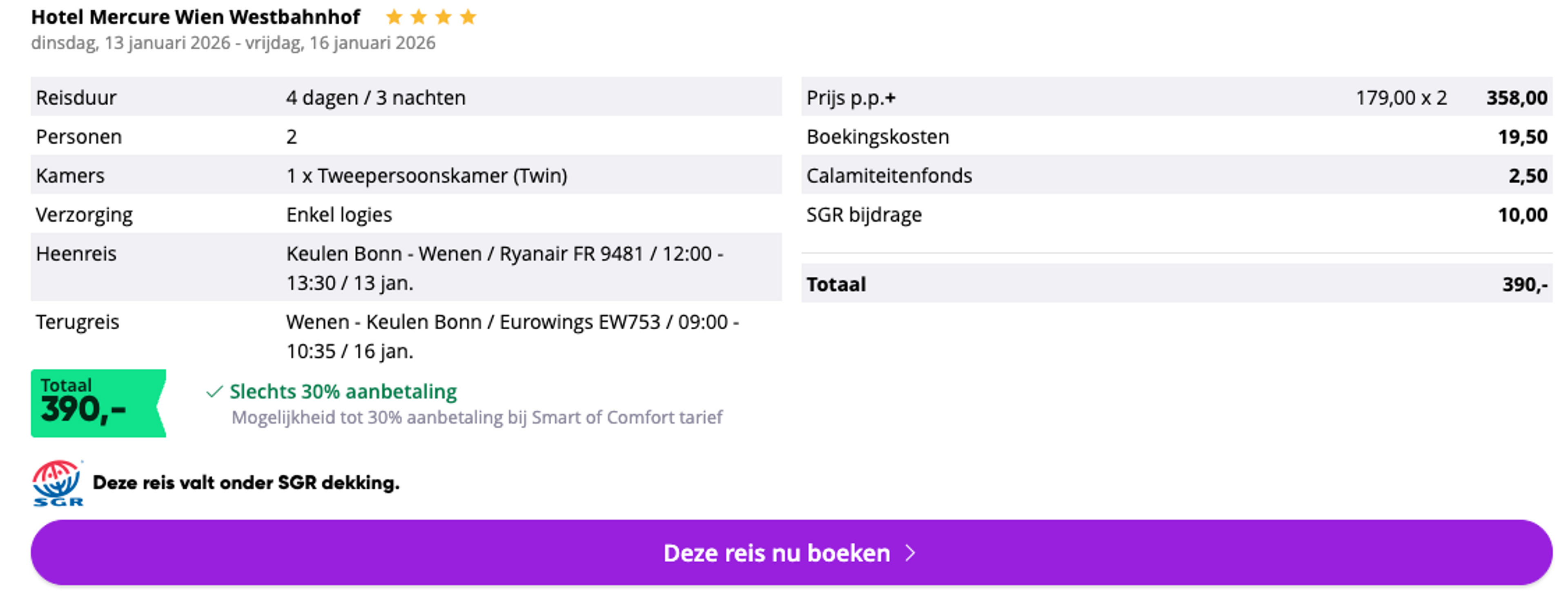Click the Hotel Mercure Wien Westbahnhof title
This screenshot has height=610, width=1568.
click(196, 16)
